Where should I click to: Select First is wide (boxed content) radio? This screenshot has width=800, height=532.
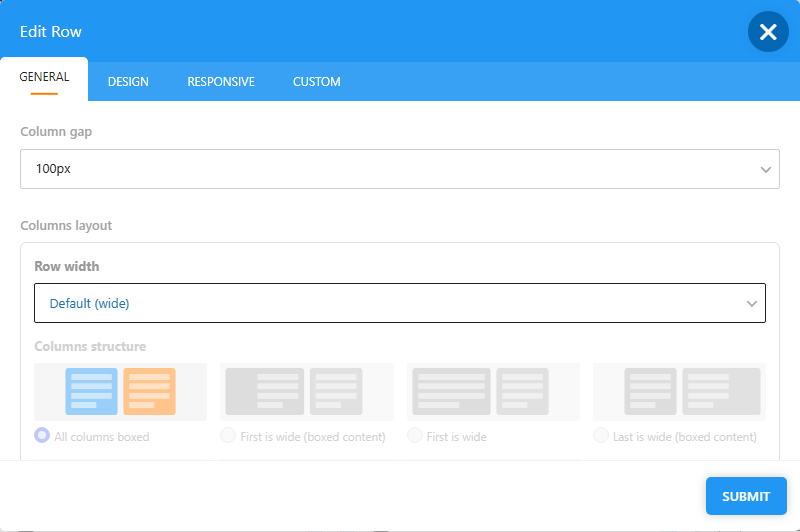pos(228,436)
